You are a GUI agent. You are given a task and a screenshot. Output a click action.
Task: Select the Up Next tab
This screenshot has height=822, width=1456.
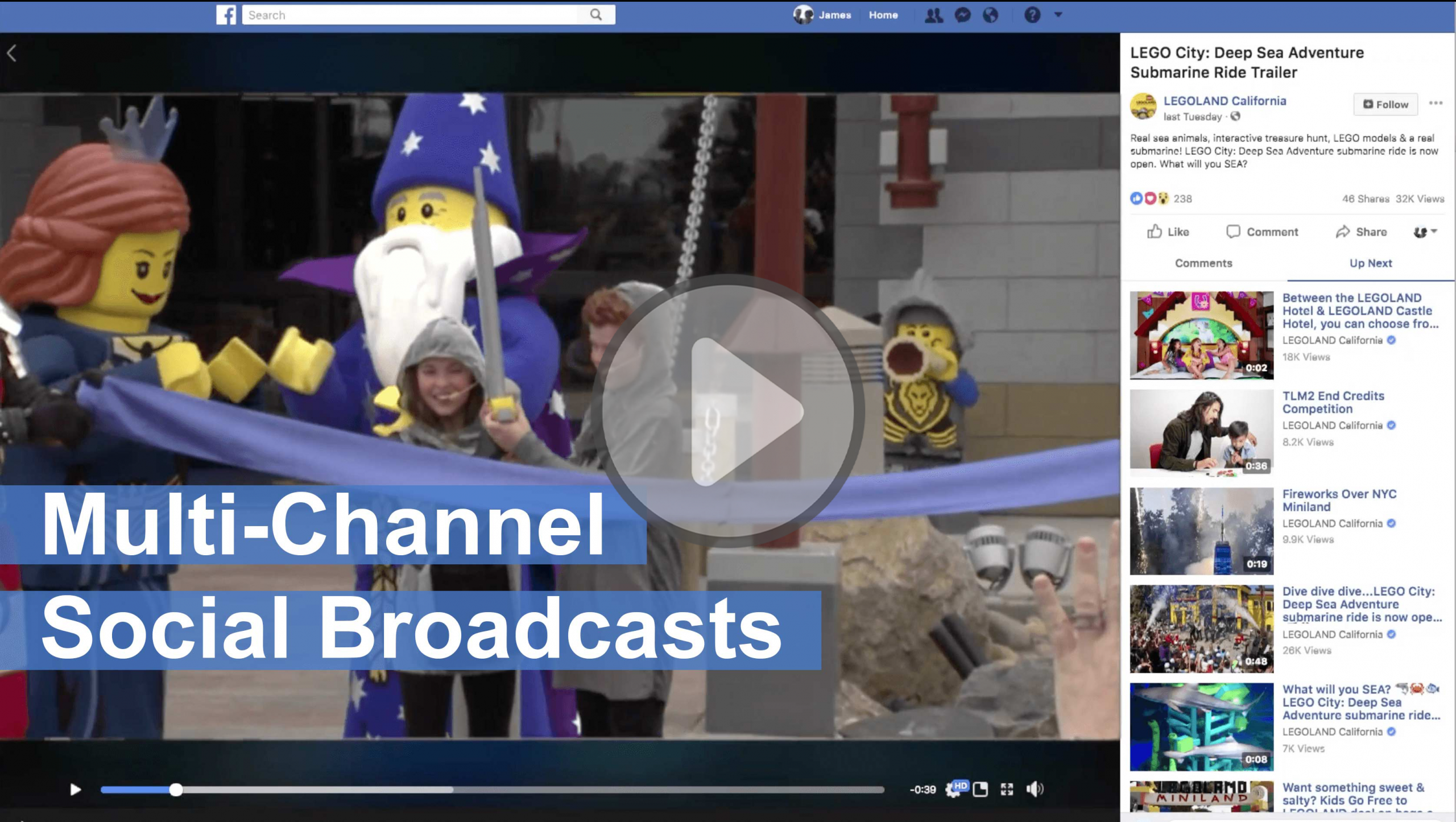pos(1371,263)
